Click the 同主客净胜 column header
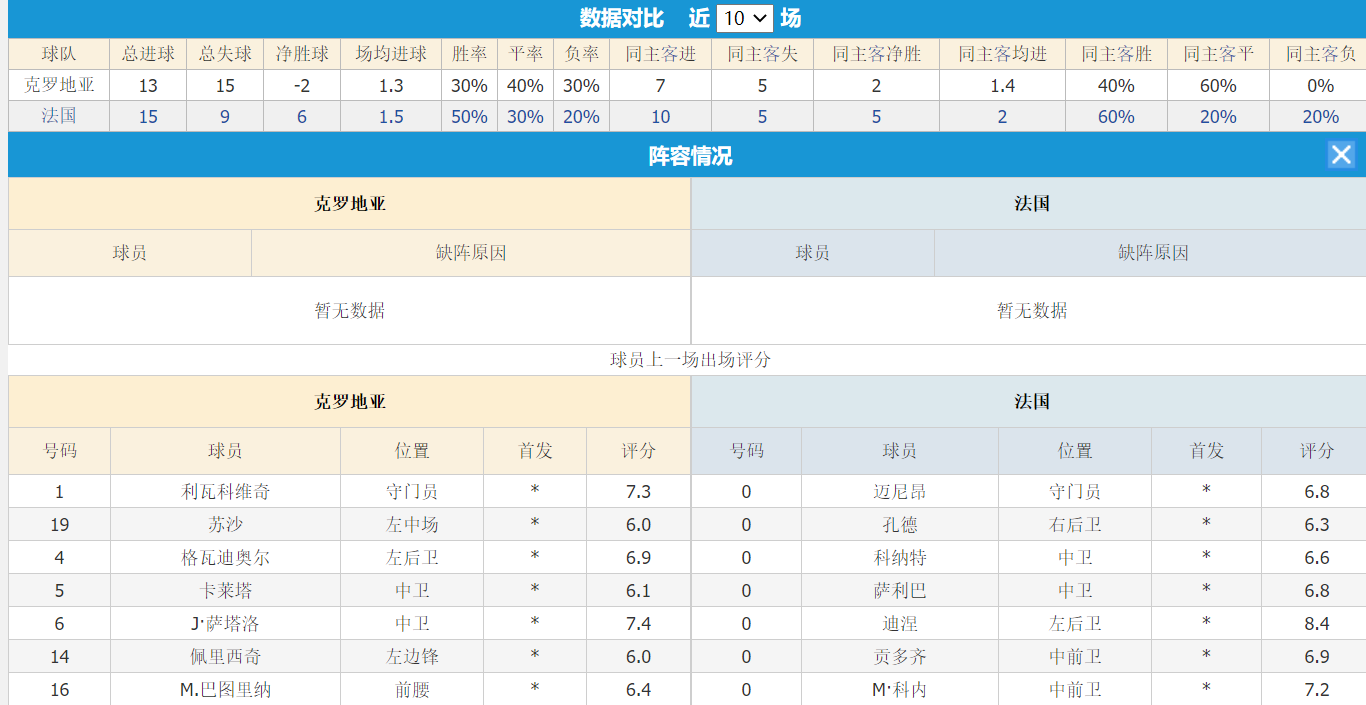 (x=874, y=54)
